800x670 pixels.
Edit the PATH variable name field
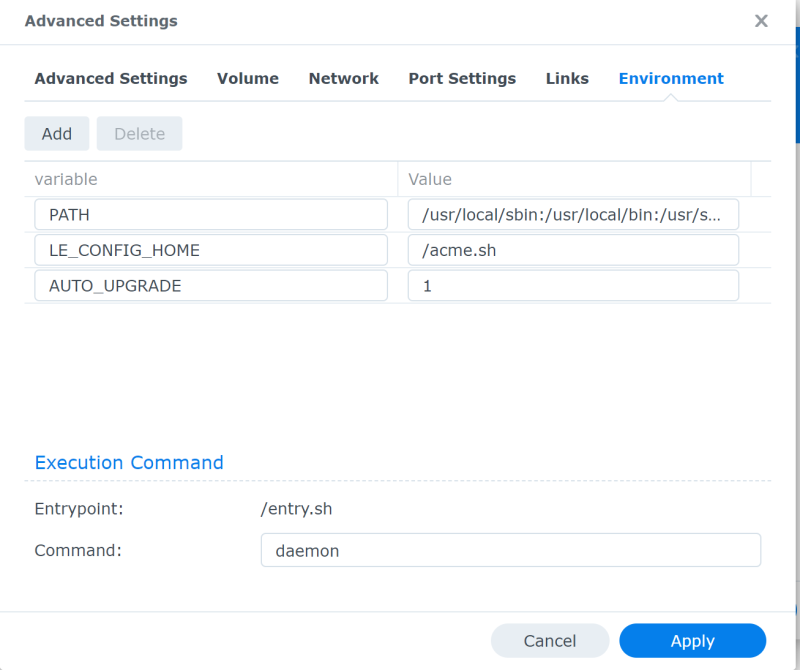(x=211, y=215)
